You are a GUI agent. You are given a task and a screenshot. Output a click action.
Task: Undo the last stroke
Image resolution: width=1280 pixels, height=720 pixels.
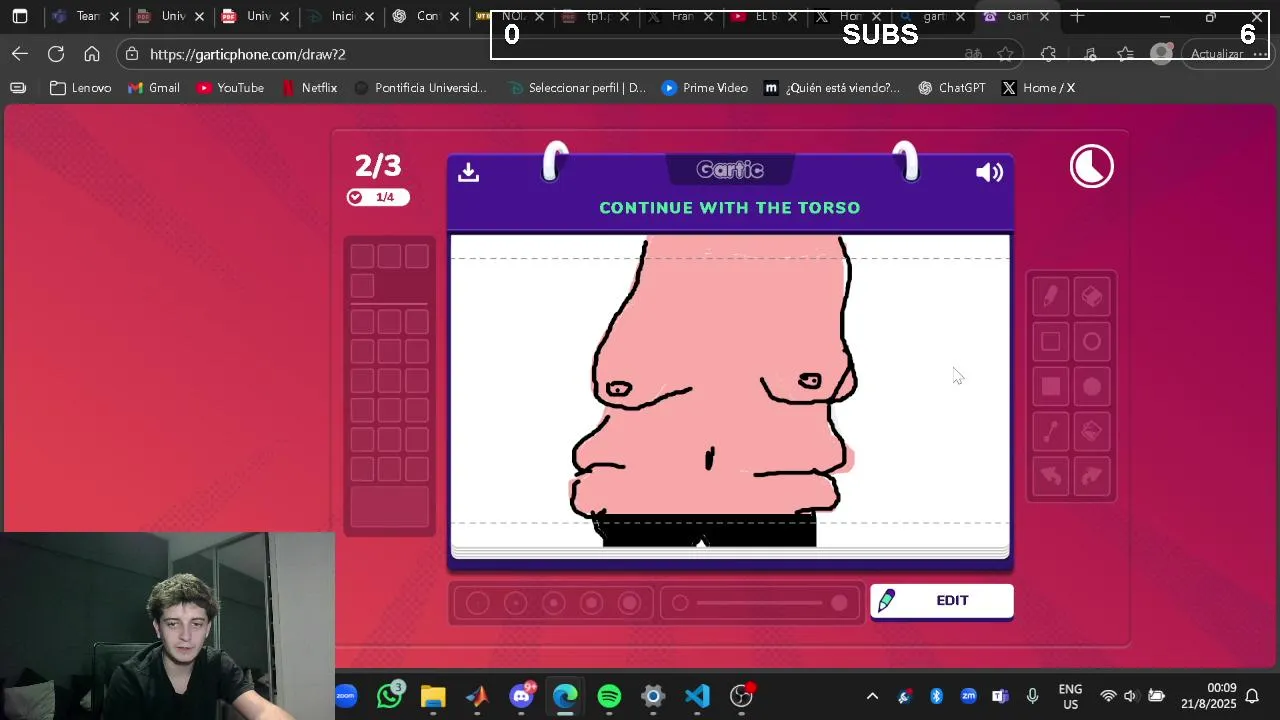click(1050, 477)
